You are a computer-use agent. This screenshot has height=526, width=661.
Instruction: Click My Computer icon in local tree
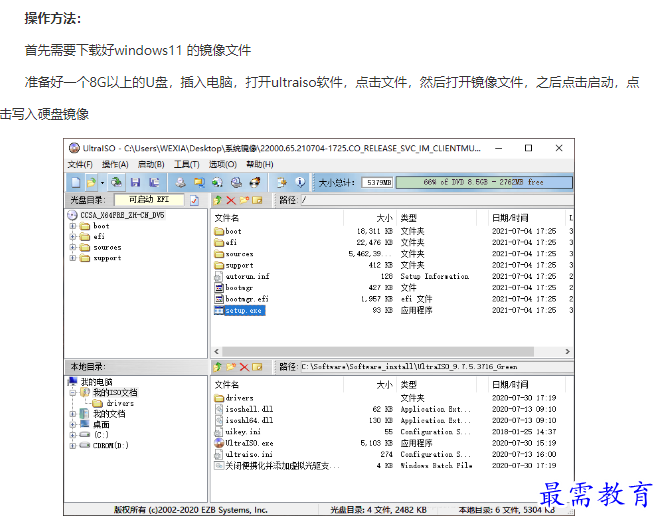click(x=73, y=382)
